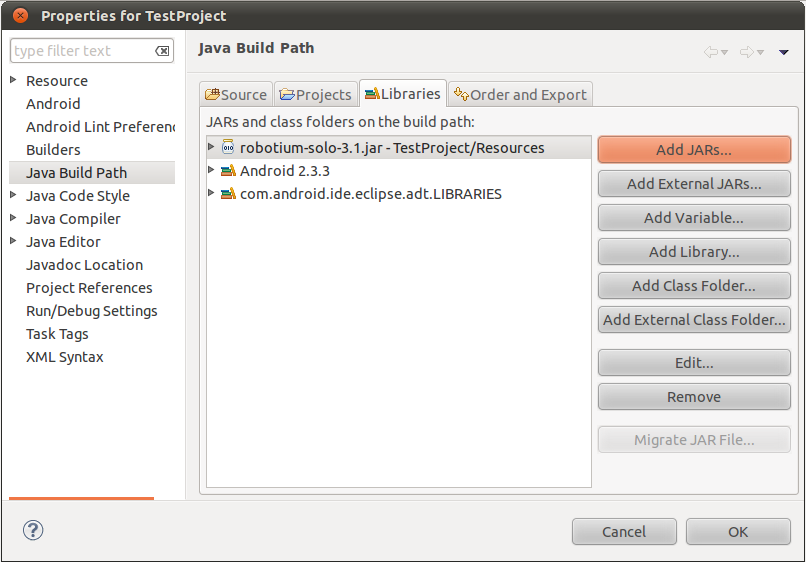The image size is (806, 562).
Task: Cancel the properties dialog
Action: pos(624,531)
